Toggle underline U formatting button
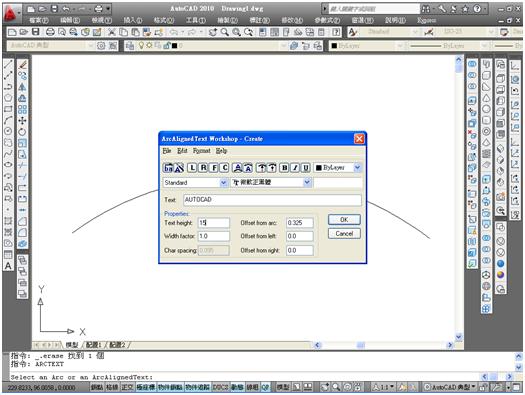This screenshot has height=395, width=525. click(x=306, y=167)
